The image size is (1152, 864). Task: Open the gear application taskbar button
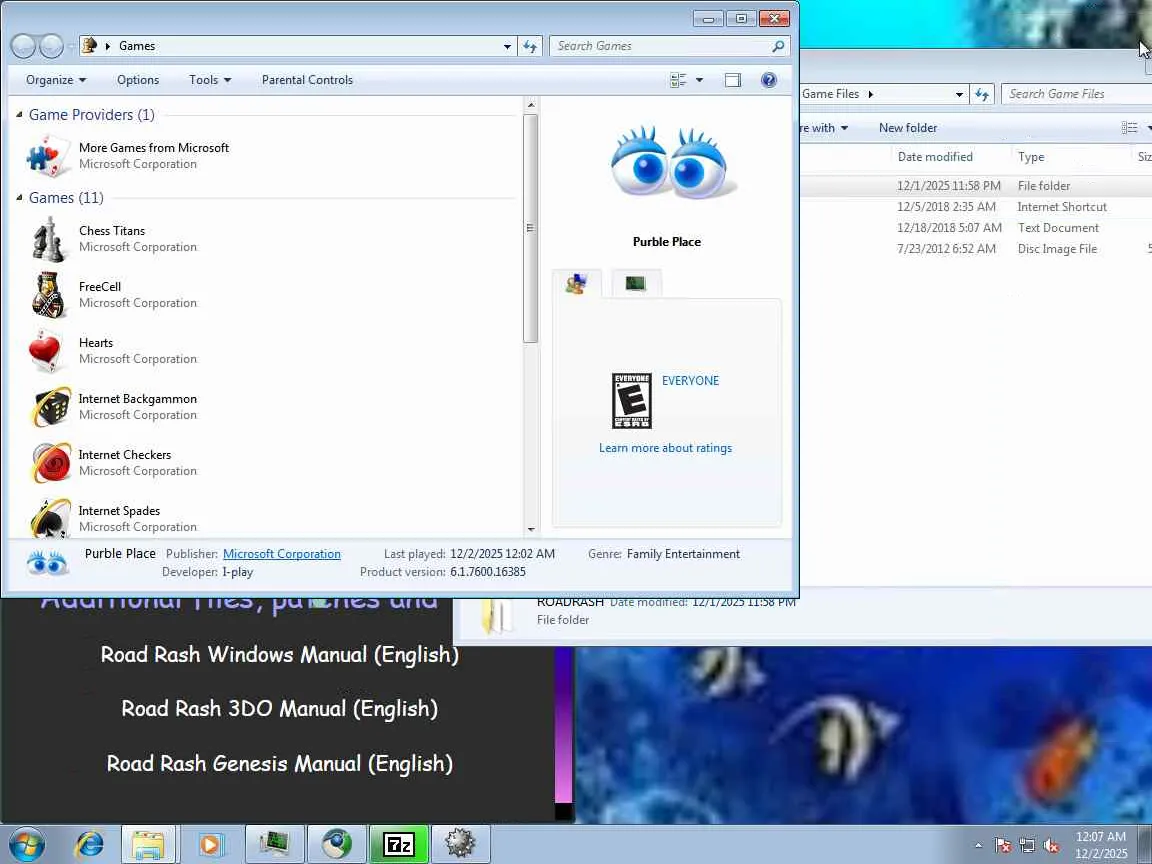[461, 845]
